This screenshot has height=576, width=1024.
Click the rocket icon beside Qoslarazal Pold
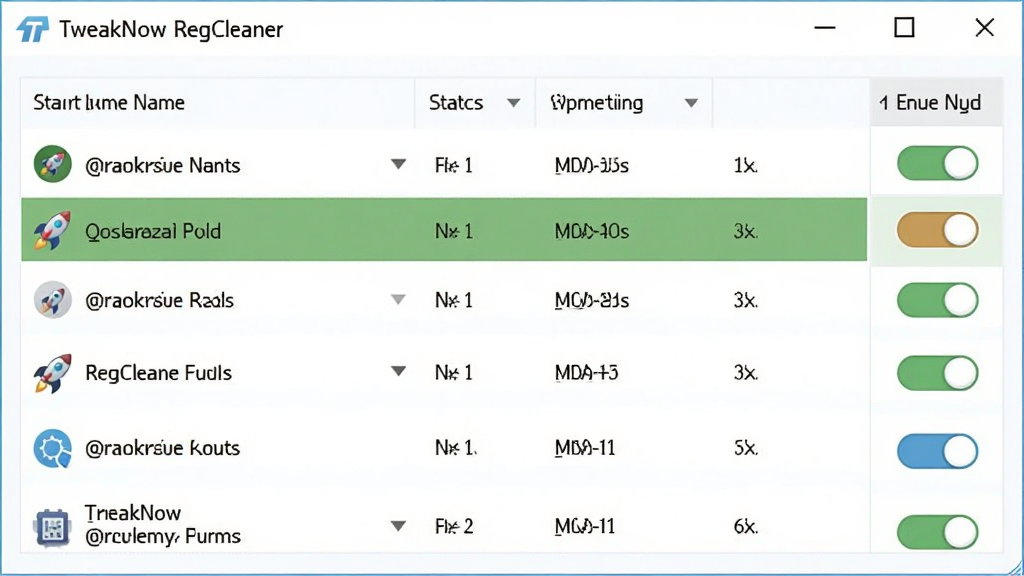[x=52, y=230]
